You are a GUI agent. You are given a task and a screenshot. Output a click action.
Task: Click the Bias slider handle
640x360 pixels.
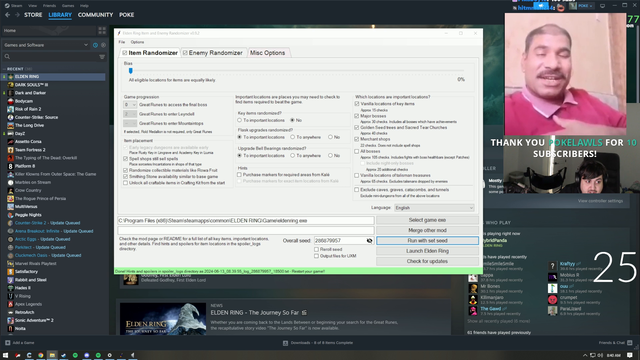tap(131, 71)
